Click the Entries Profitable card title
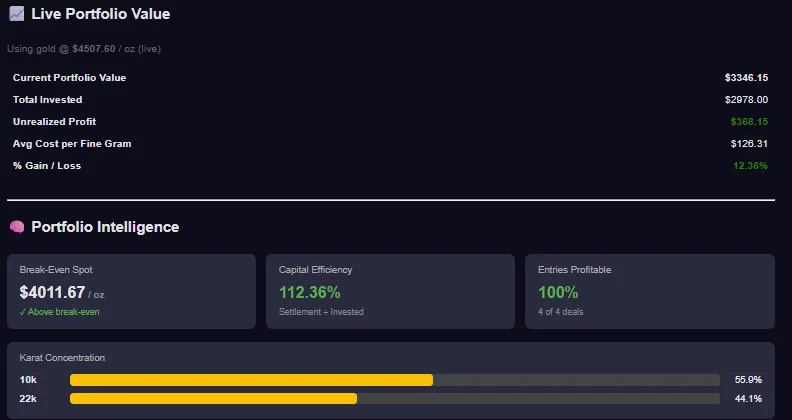The width and height of the screenshot is (792, 420). pos(575,270)
